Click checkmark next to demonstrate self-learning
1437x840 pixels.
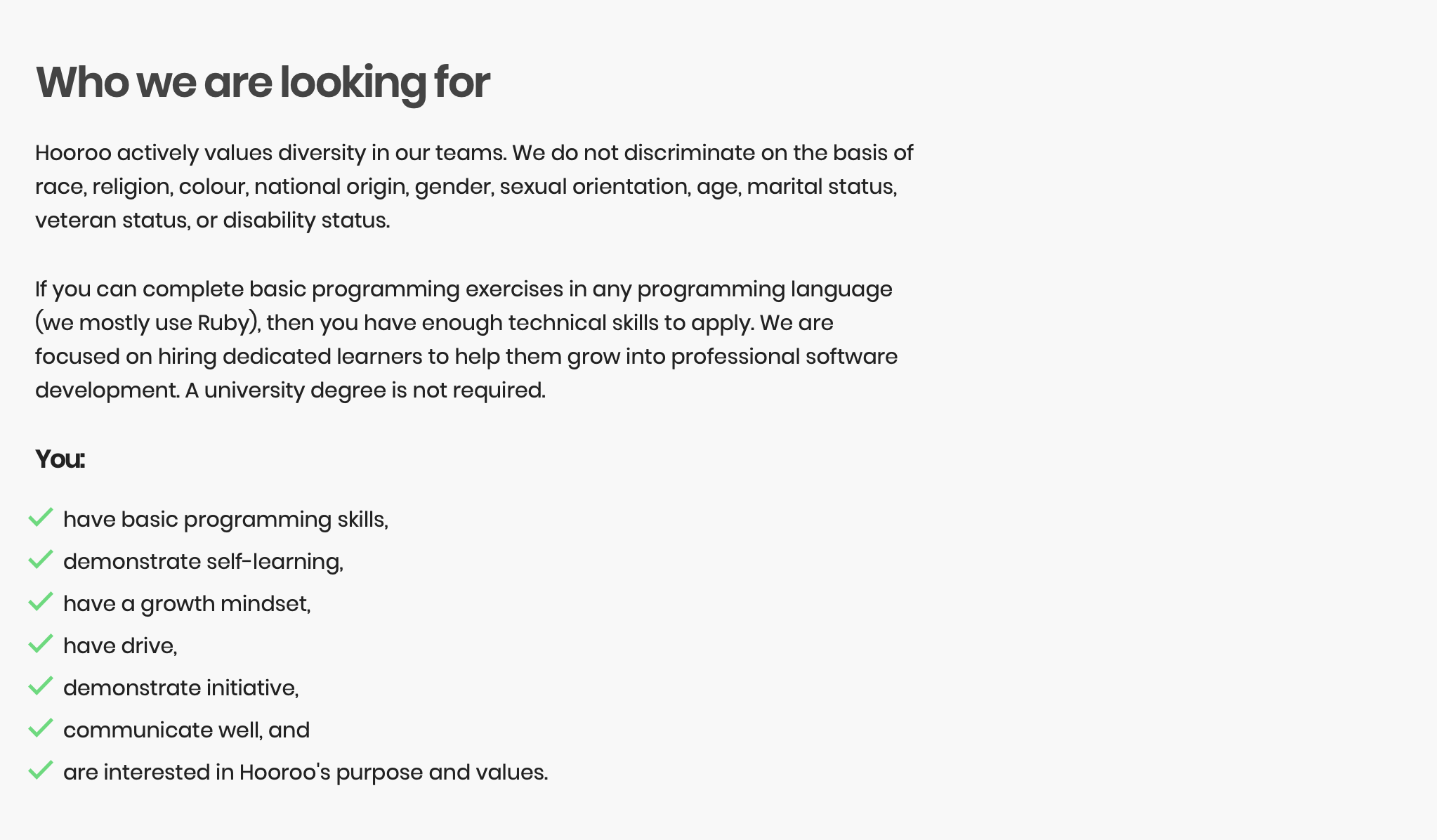tap(41, 560)
